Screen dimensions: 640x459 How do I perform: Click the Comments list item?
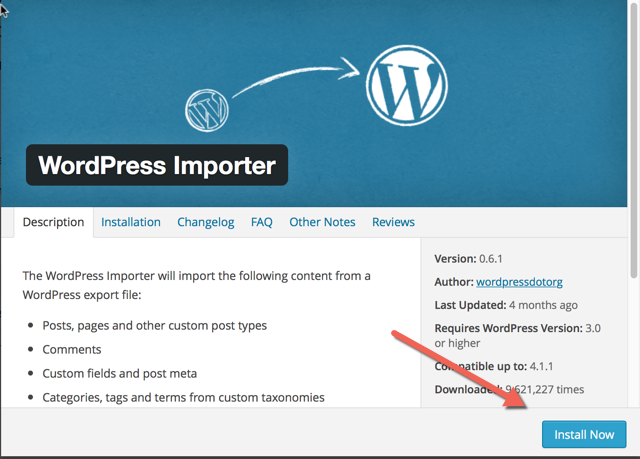coord(72,350)
